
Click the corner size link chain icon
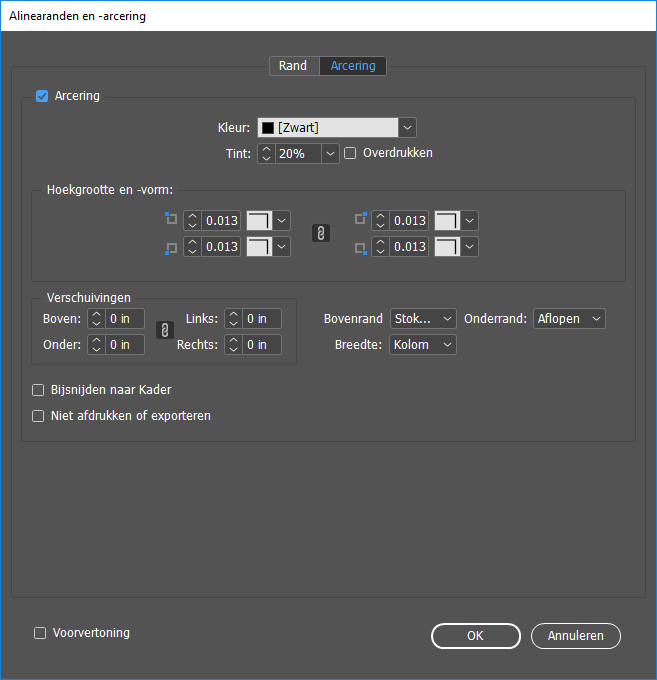tap(321, 233)
